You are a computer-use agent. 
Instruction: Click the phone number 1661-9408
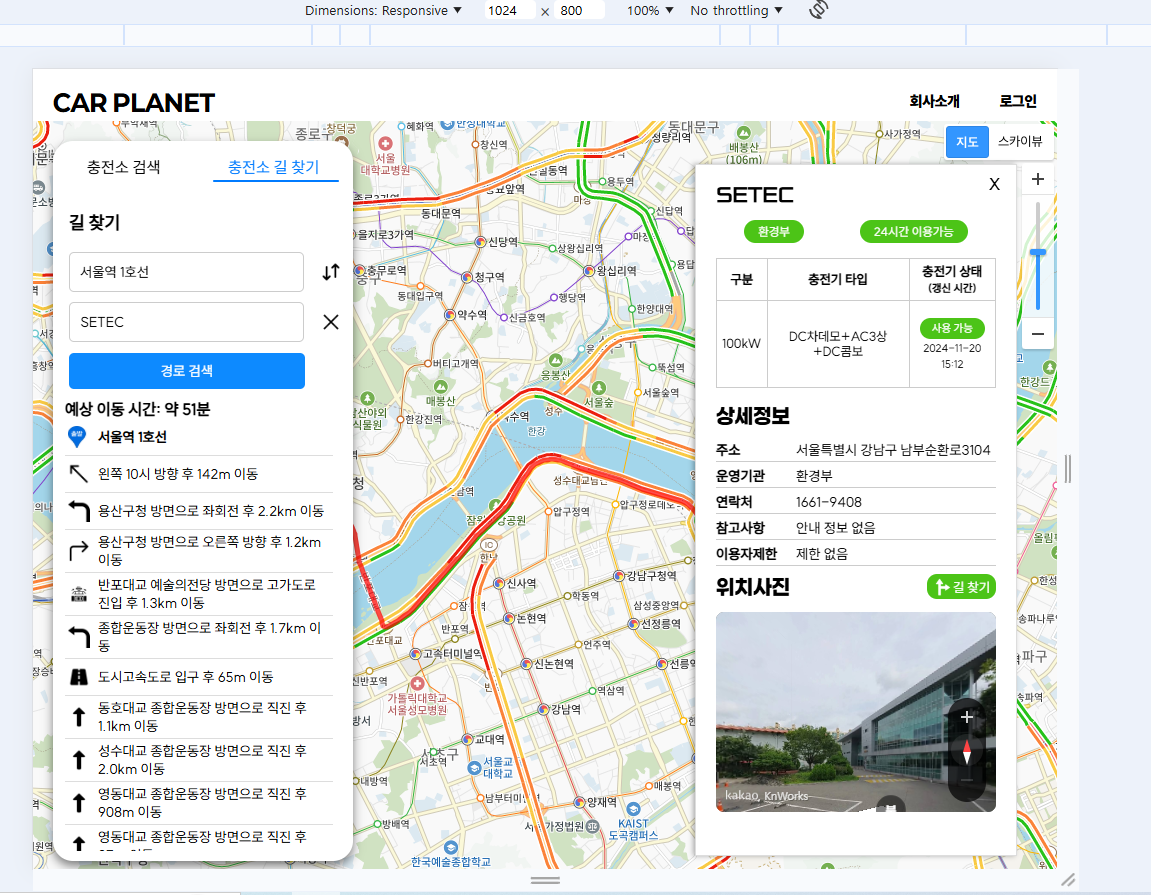click(829, 502)
